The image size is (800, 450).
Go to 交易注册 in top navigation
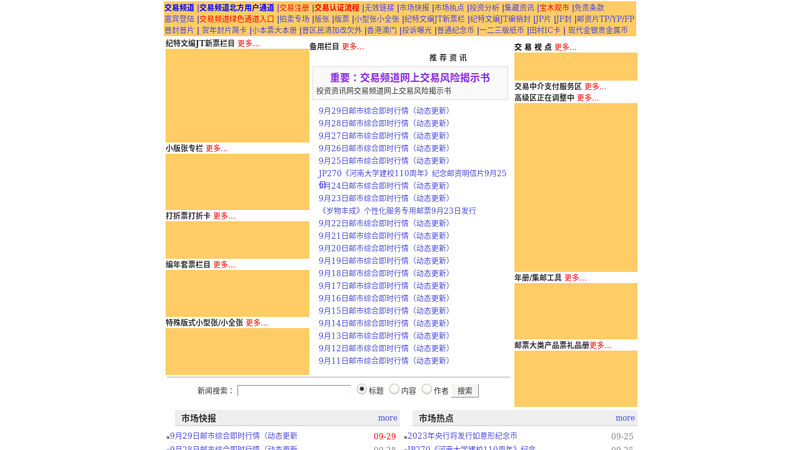(294, 8)
